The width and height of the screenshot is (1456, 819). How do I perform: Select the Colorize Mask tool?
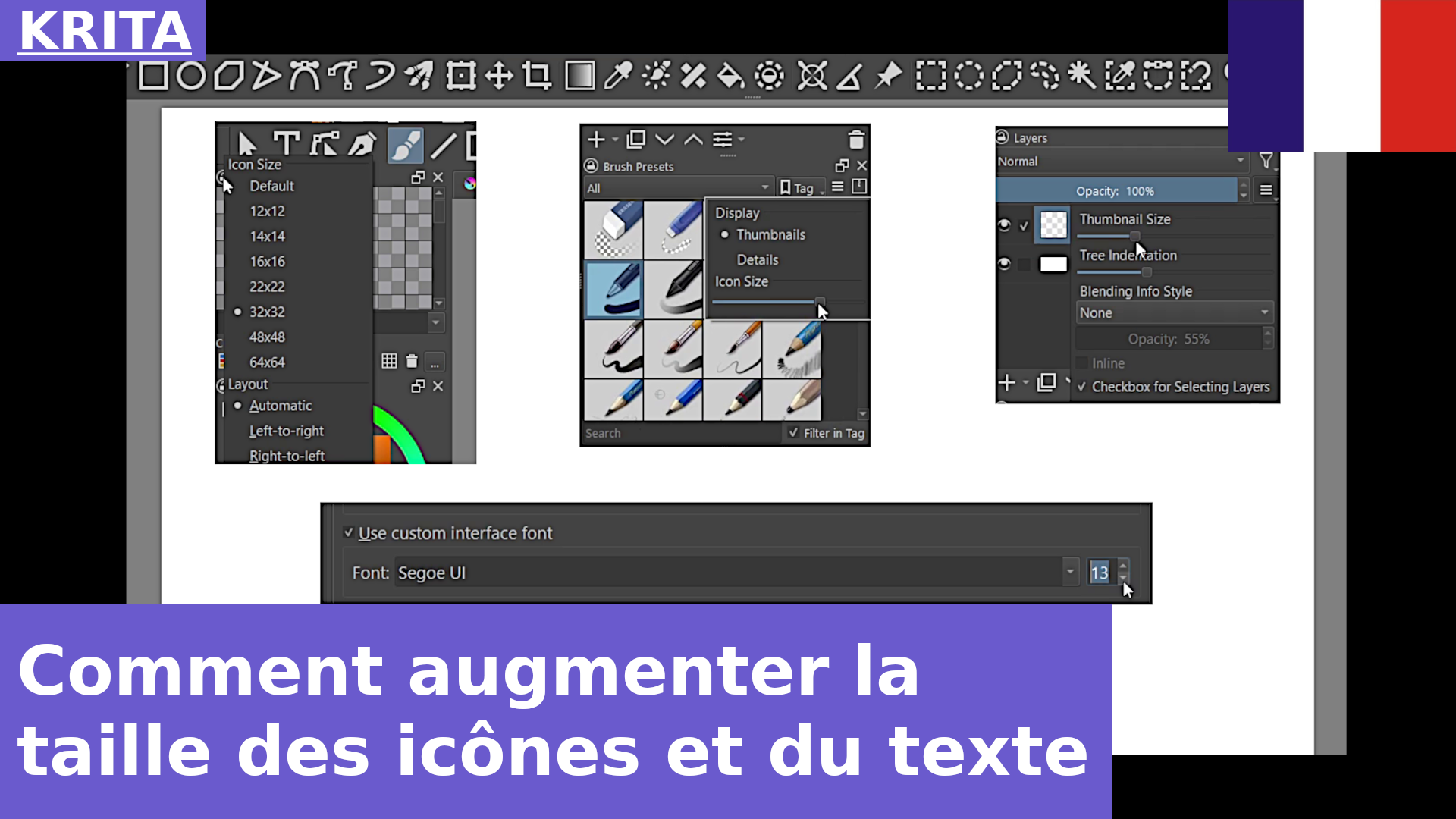(x=656, y=76)
